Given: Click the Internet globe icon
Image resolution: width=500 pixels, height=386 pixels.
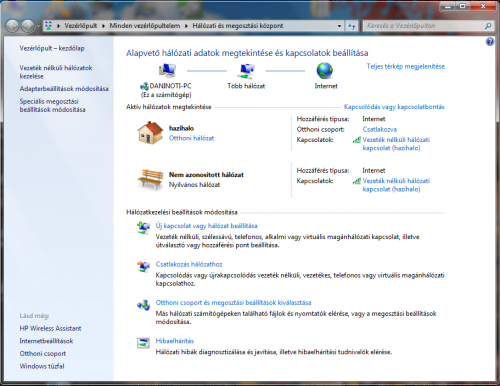Looking at the screenshot, I should [324, 70].
